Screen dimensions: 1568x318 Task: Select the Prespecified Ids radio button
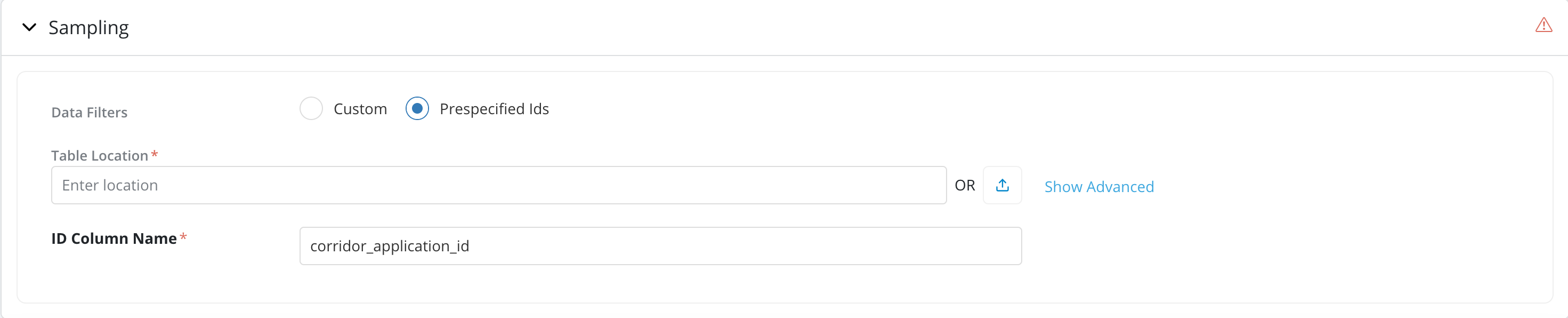[417, 109]
